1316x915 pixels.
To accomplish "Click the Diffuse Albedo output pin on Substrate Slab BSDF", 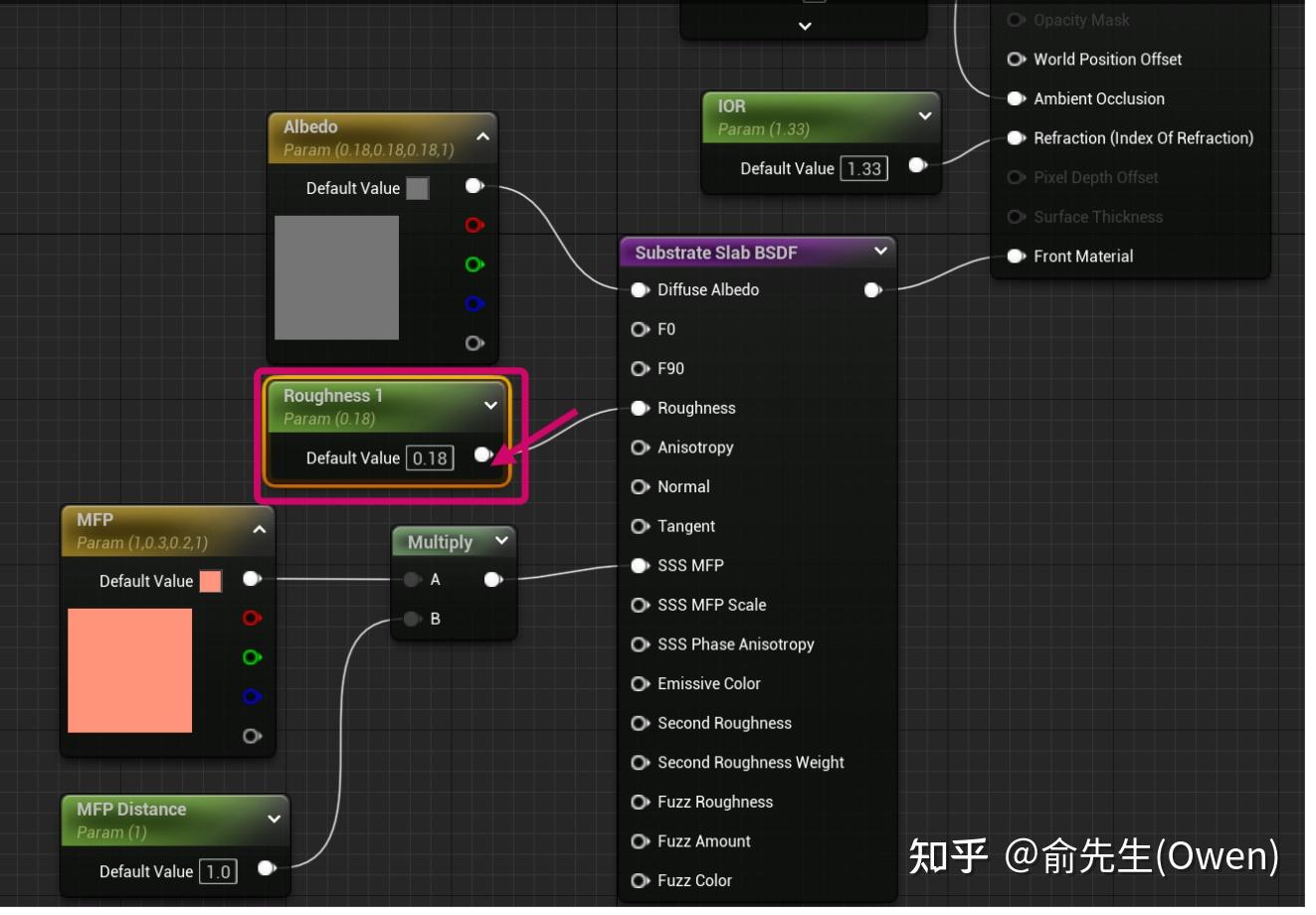I will [x=872, y=289].
